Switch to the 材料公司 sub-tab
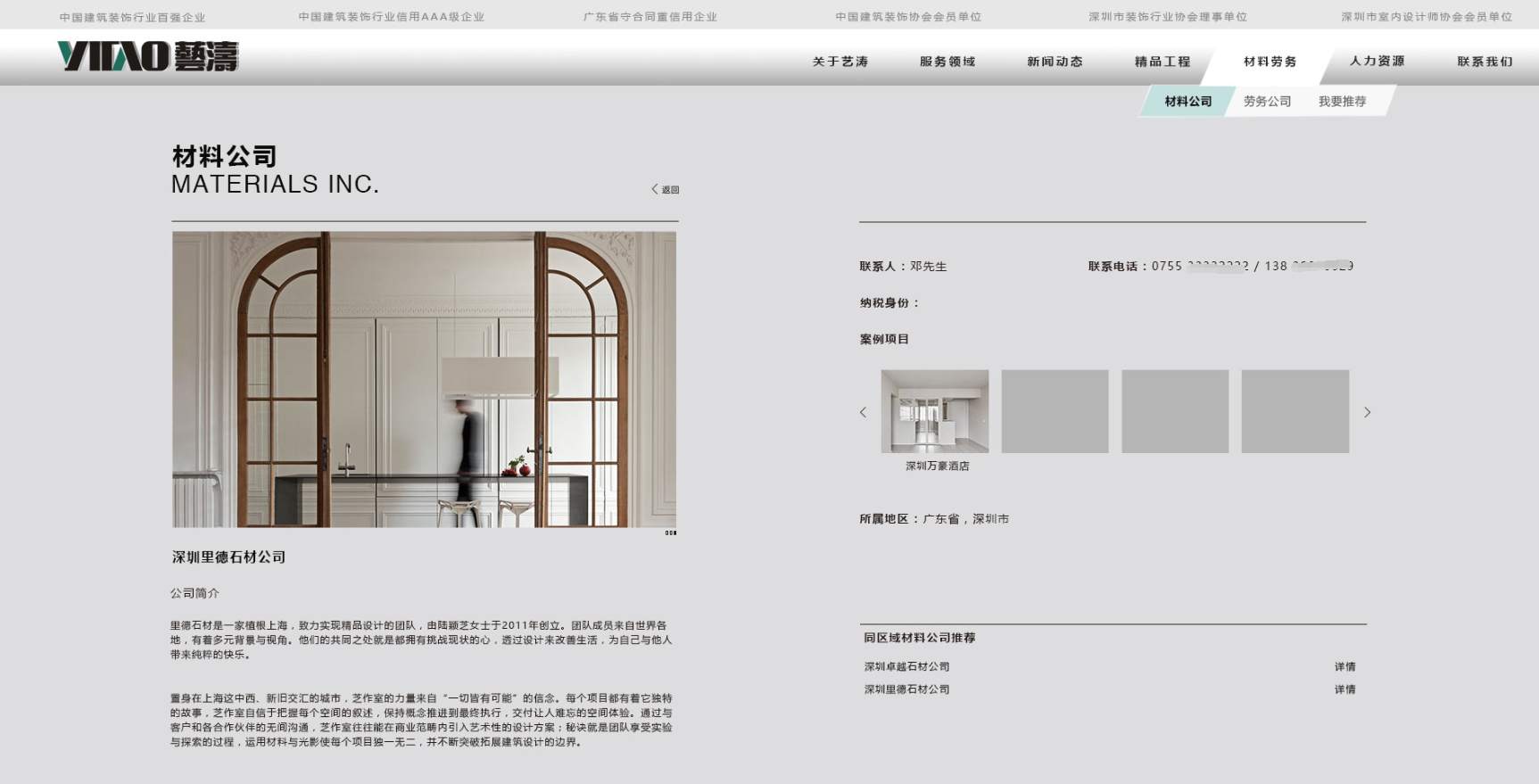 pyautogui.click(x=1188, y=101)
